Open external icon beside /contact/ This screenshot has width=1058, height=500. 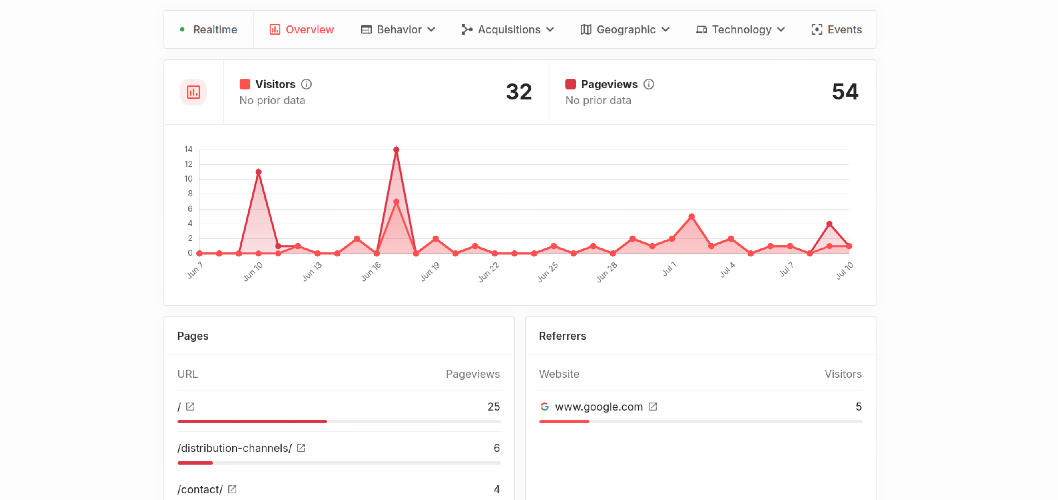[x=232, y=489]
